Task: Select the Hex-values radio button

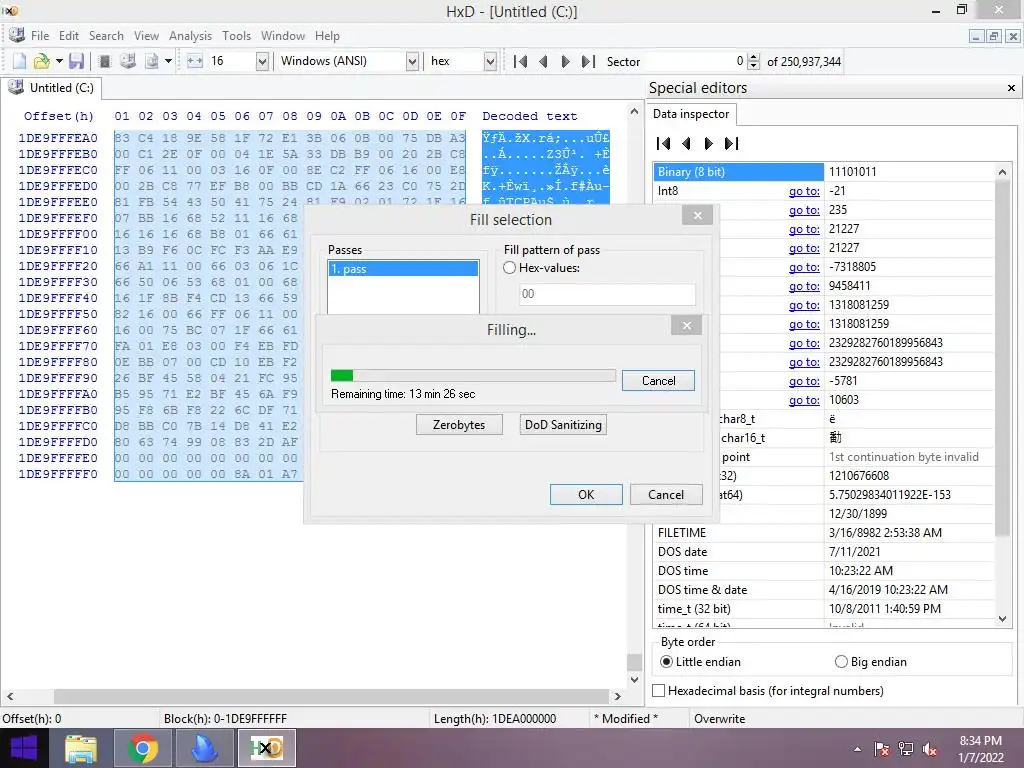Action: (509, 268)
